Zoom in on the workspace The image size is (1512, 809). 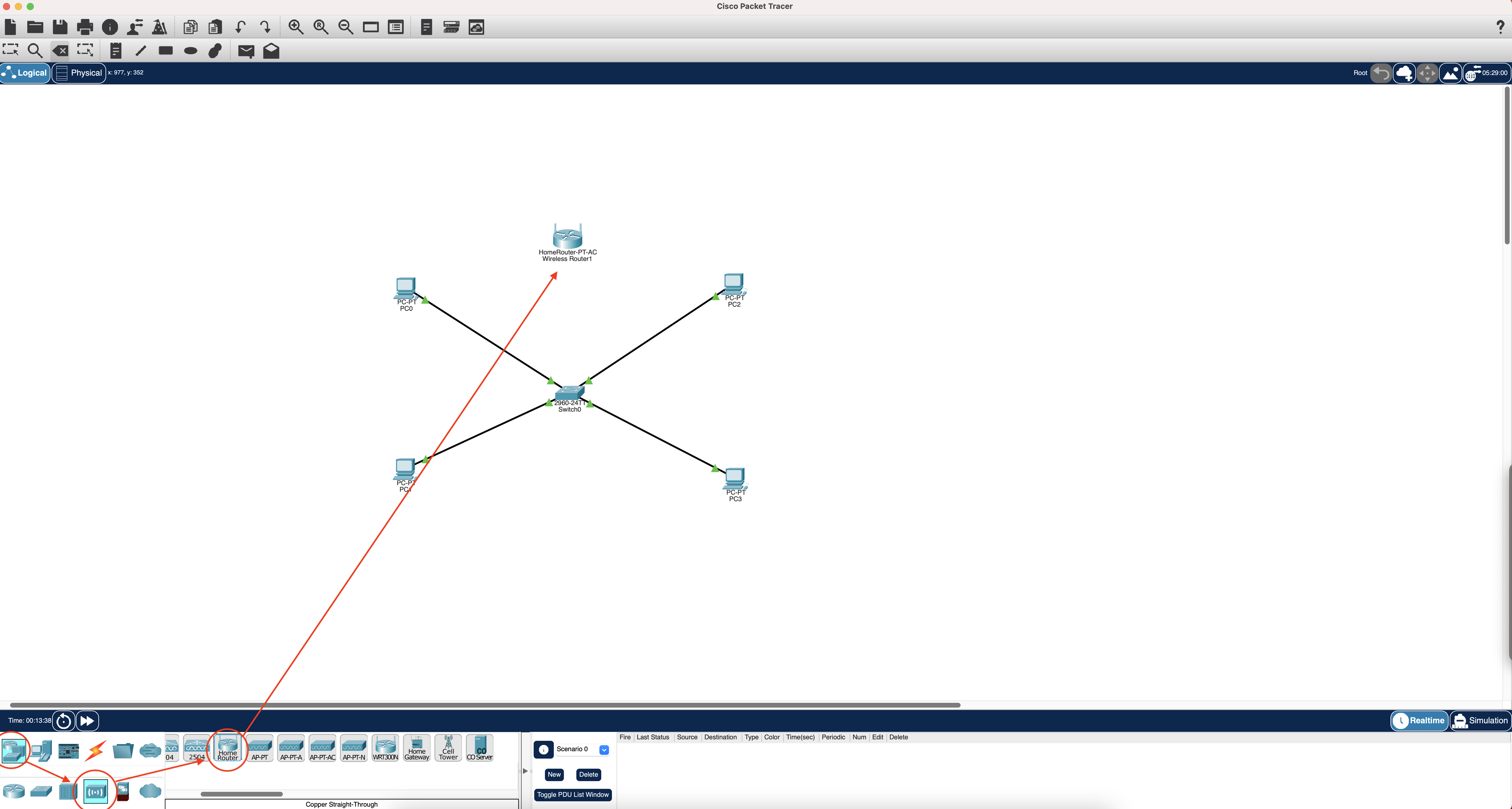(x=296, y=27)
